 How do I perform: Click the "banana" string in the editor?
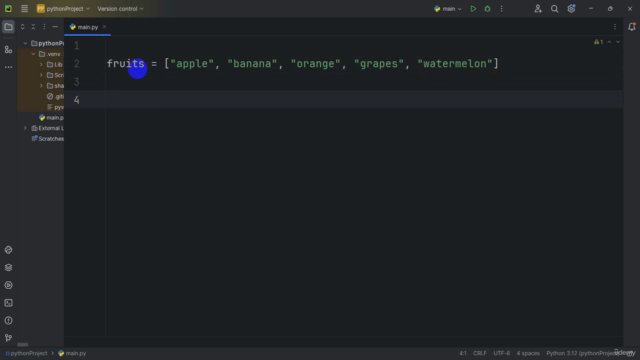click(x=252, y=64)
